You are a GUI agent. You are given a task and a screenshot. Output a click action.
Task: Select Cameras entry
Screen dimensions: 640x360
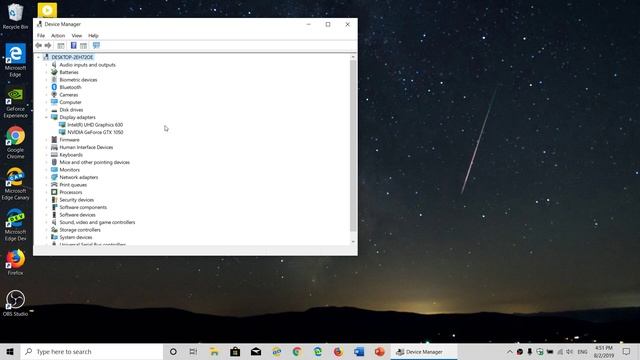coord(69,95)
